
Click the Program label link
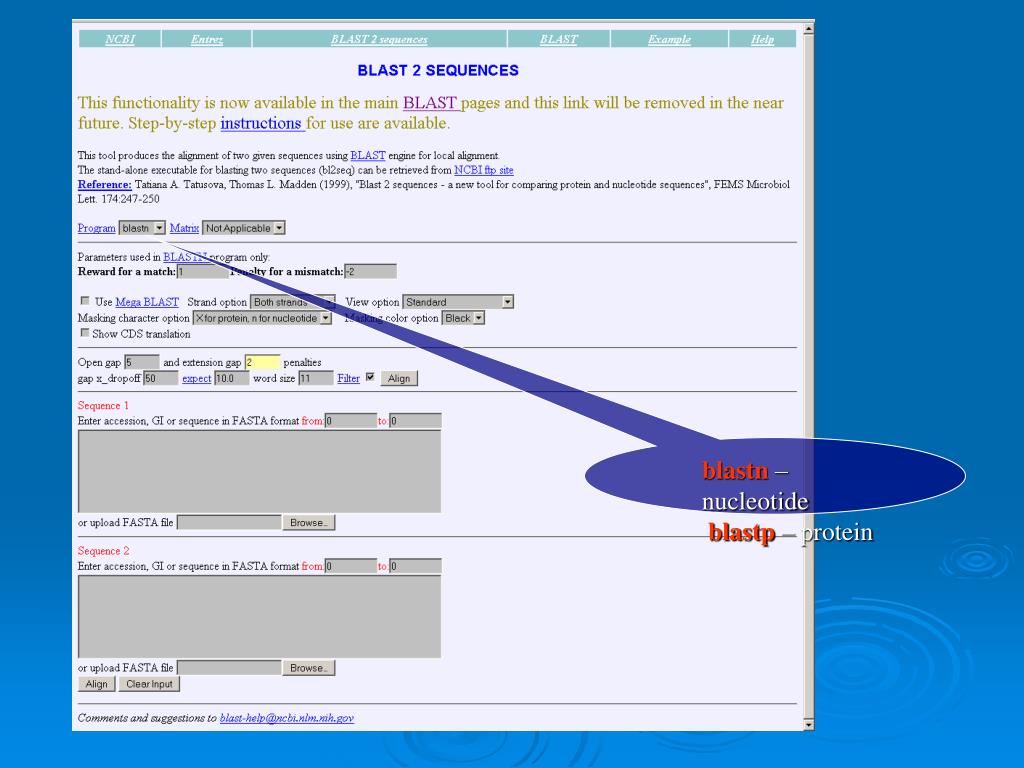pos(97,228)
